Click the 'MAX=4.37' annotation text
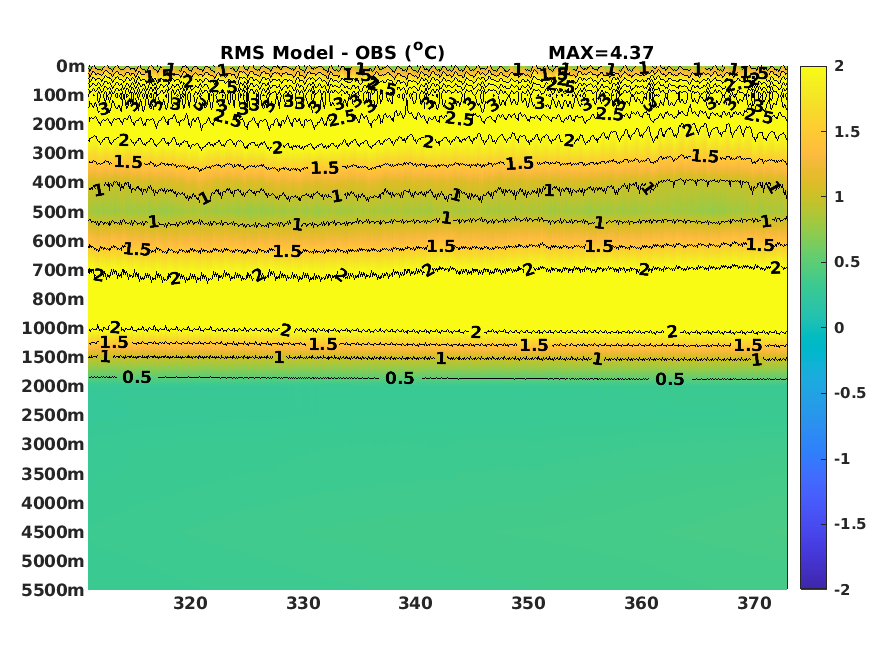 600,53
